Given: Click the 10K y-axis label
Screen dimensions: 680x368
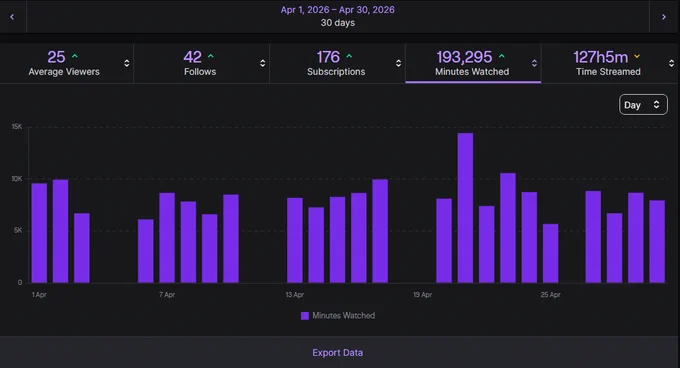Looking at the screenshot, I should coord(16,179).
